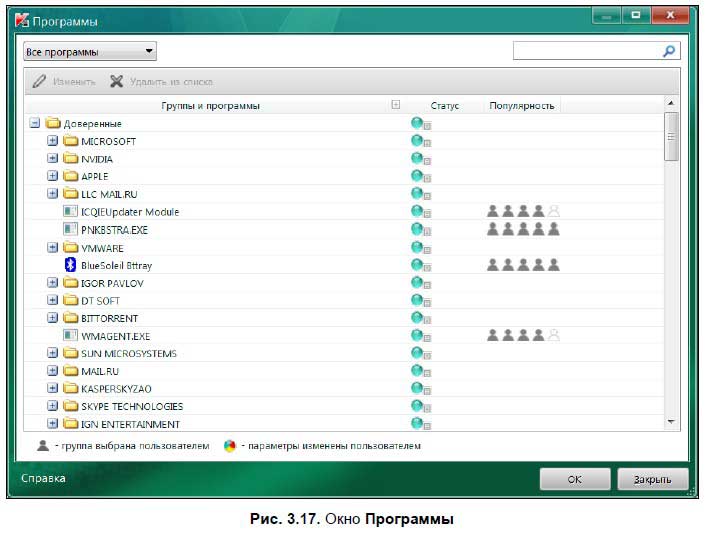Click status globe icon for DT SOFT
This screenshot has width=705, height=533.
[x=417, y=300]
